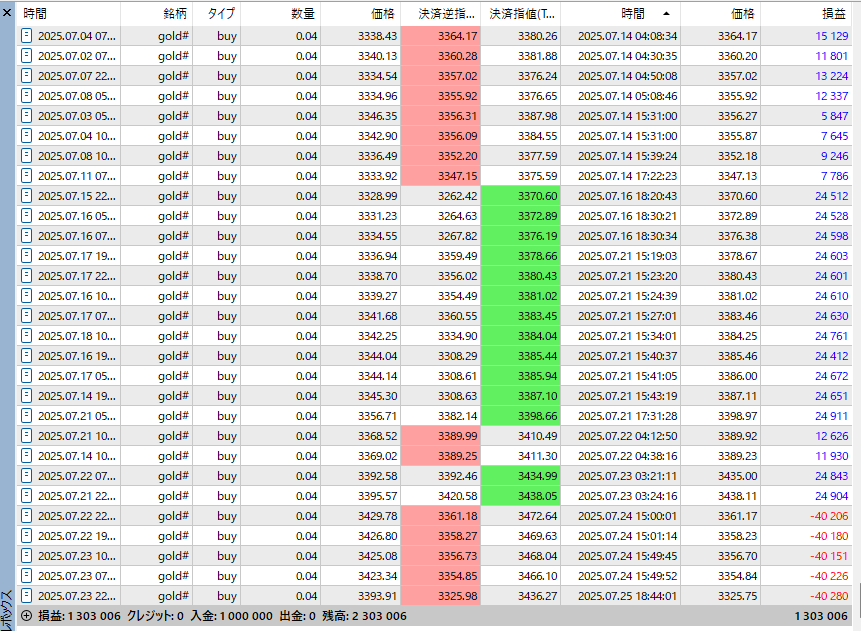
Task: Sort by the 決済逆指 stop loss header
Action: pos(440,13)
